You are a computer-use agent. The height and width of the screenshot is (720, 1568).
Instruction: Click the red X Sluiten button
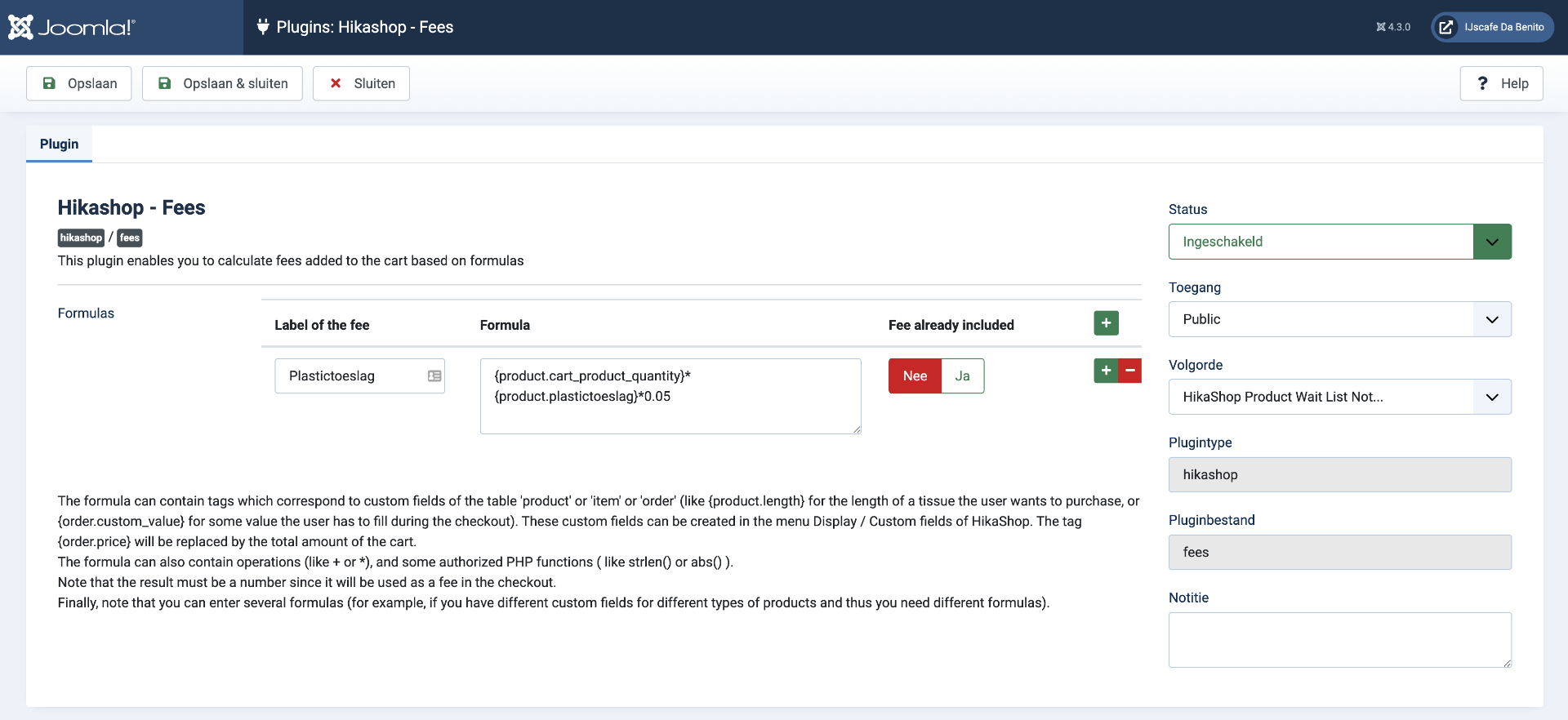[x=361, y=83]
